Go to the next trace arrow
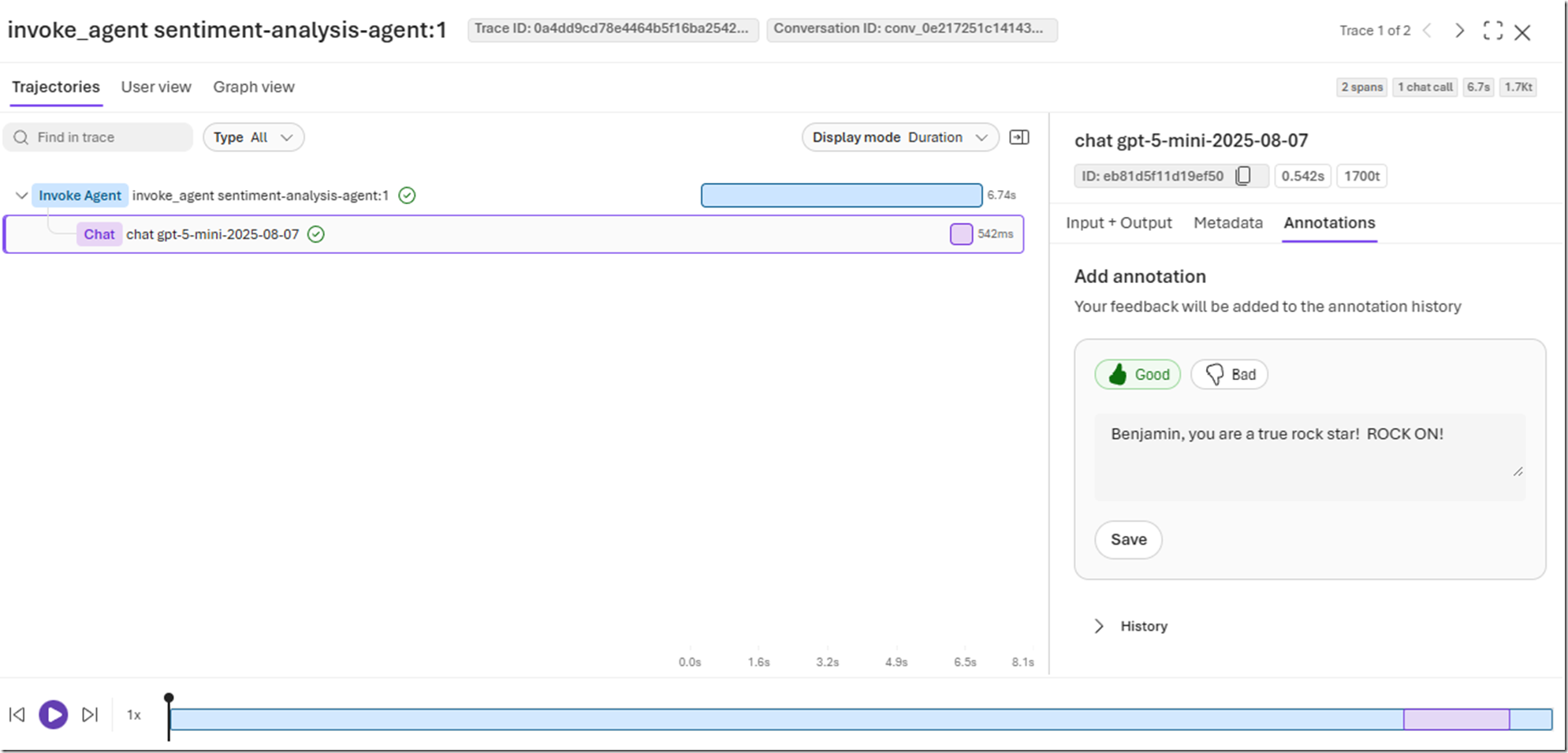This screenshot has height=753, width=1568. coord(1459,31)
